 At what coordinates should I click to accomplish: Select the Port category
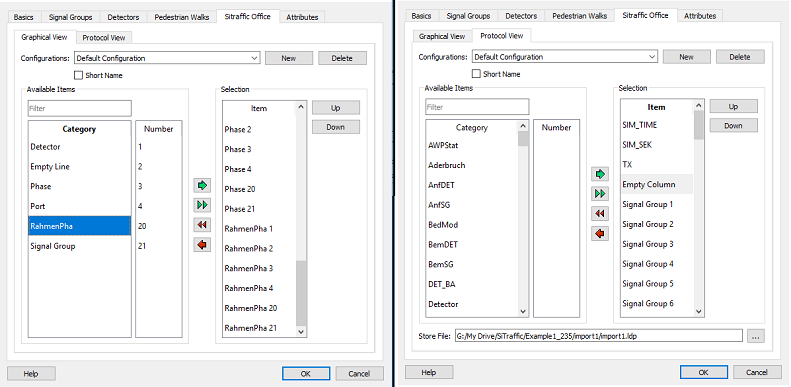click(79, 206)
